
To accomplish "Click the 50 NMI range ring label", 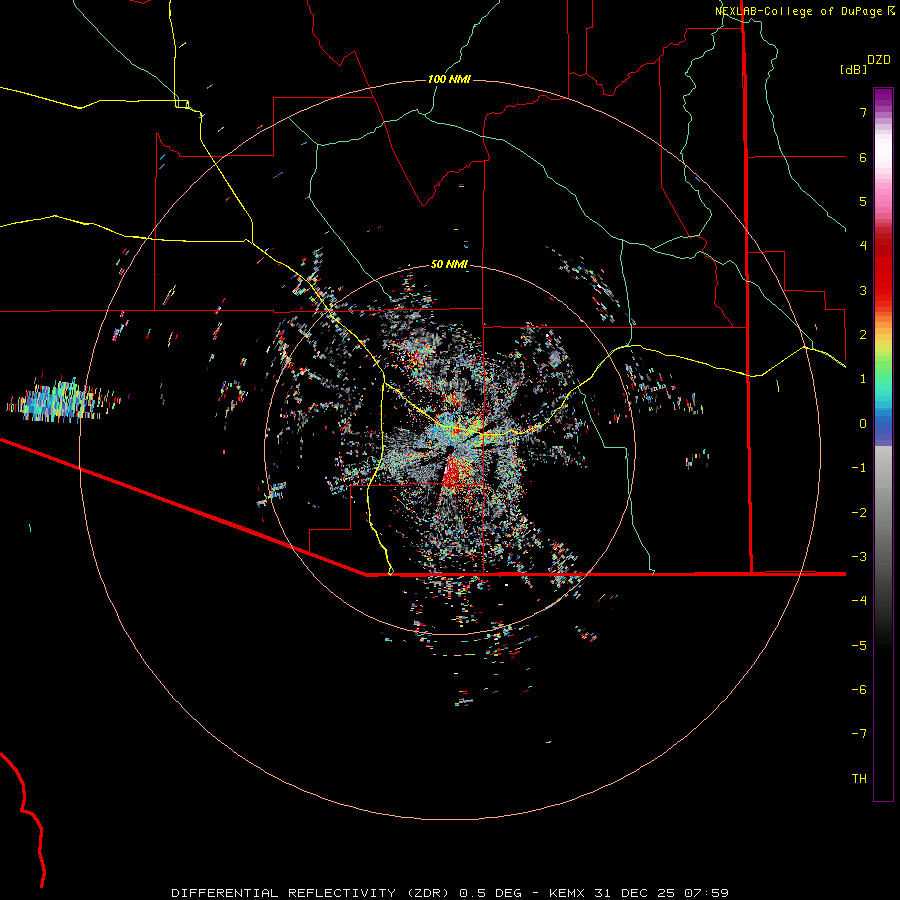I will 449,264.
